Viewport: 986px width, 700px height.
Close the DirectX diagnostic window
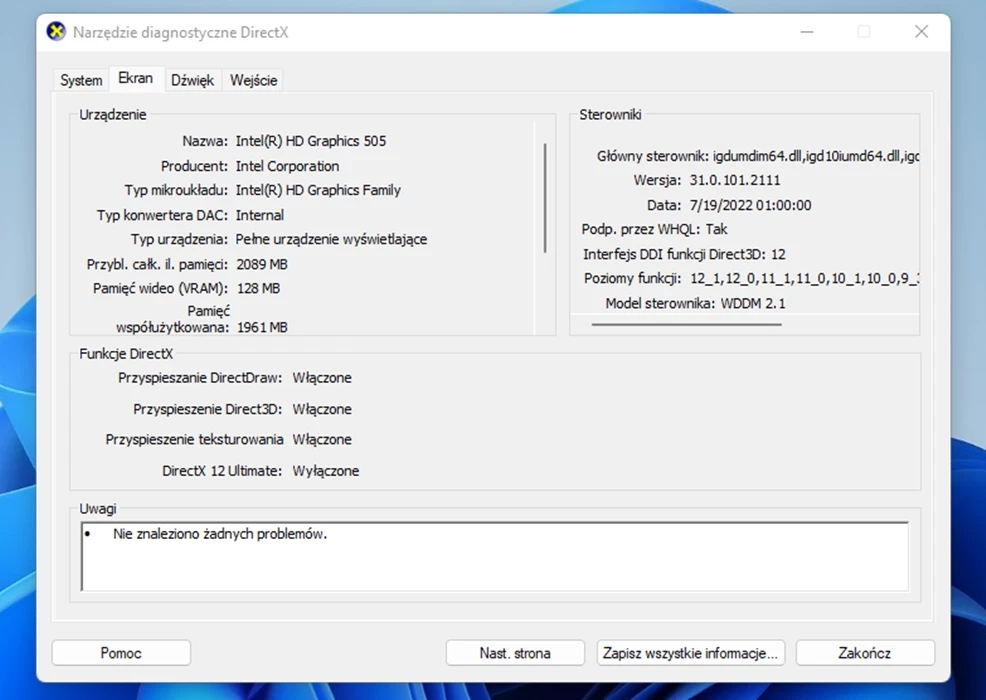point(921,31)
